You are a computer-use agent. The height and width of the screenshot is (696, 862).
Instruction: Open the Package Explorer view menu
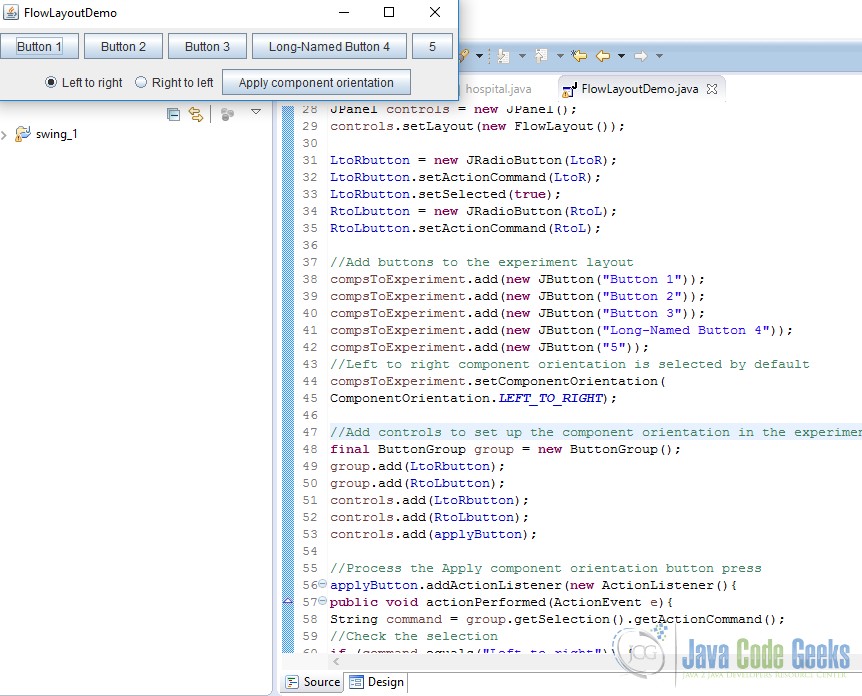click(x=257, y=112)
